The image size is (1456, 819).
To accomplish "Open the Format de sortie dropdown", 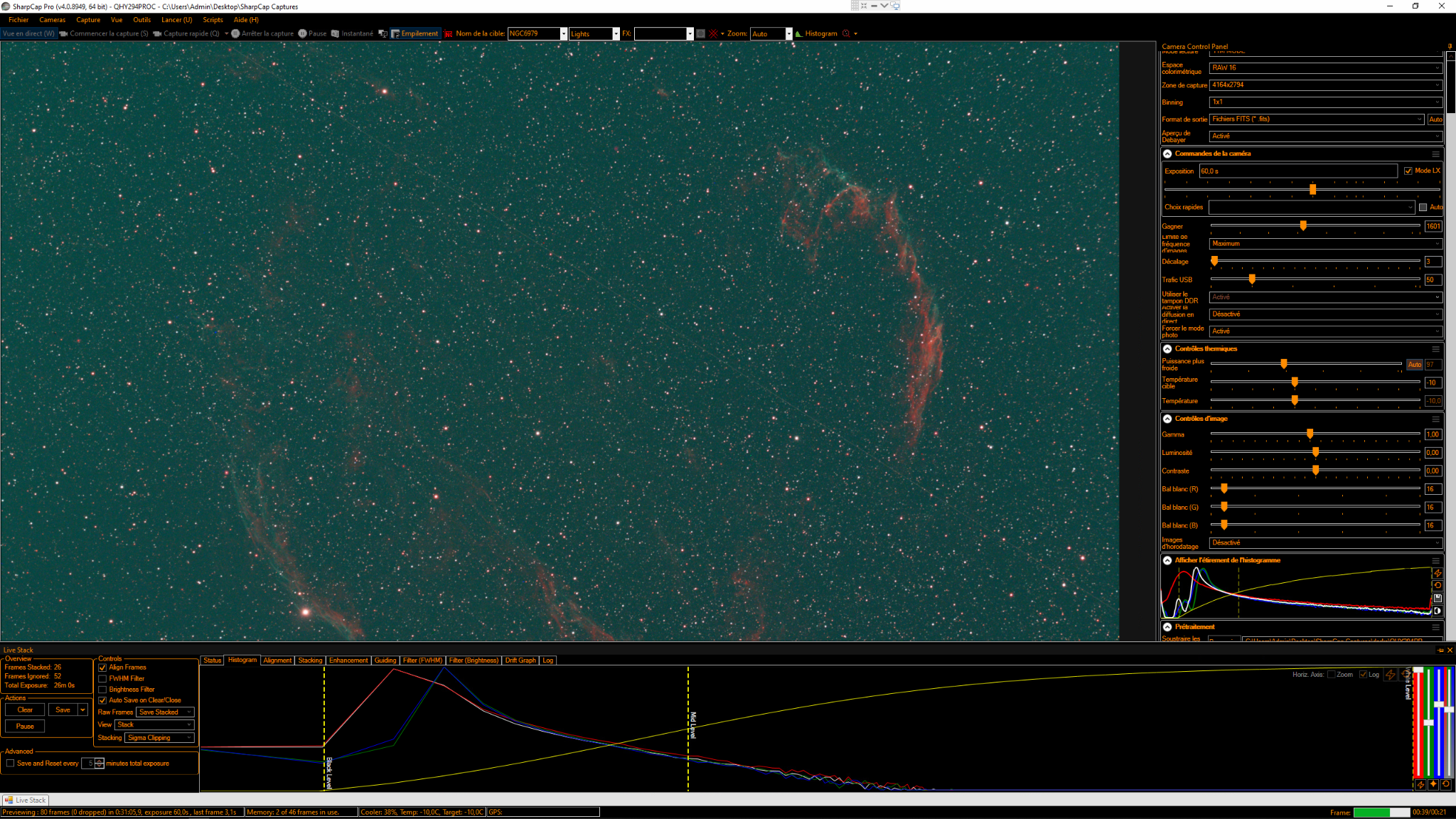I will click(1317, 119).
